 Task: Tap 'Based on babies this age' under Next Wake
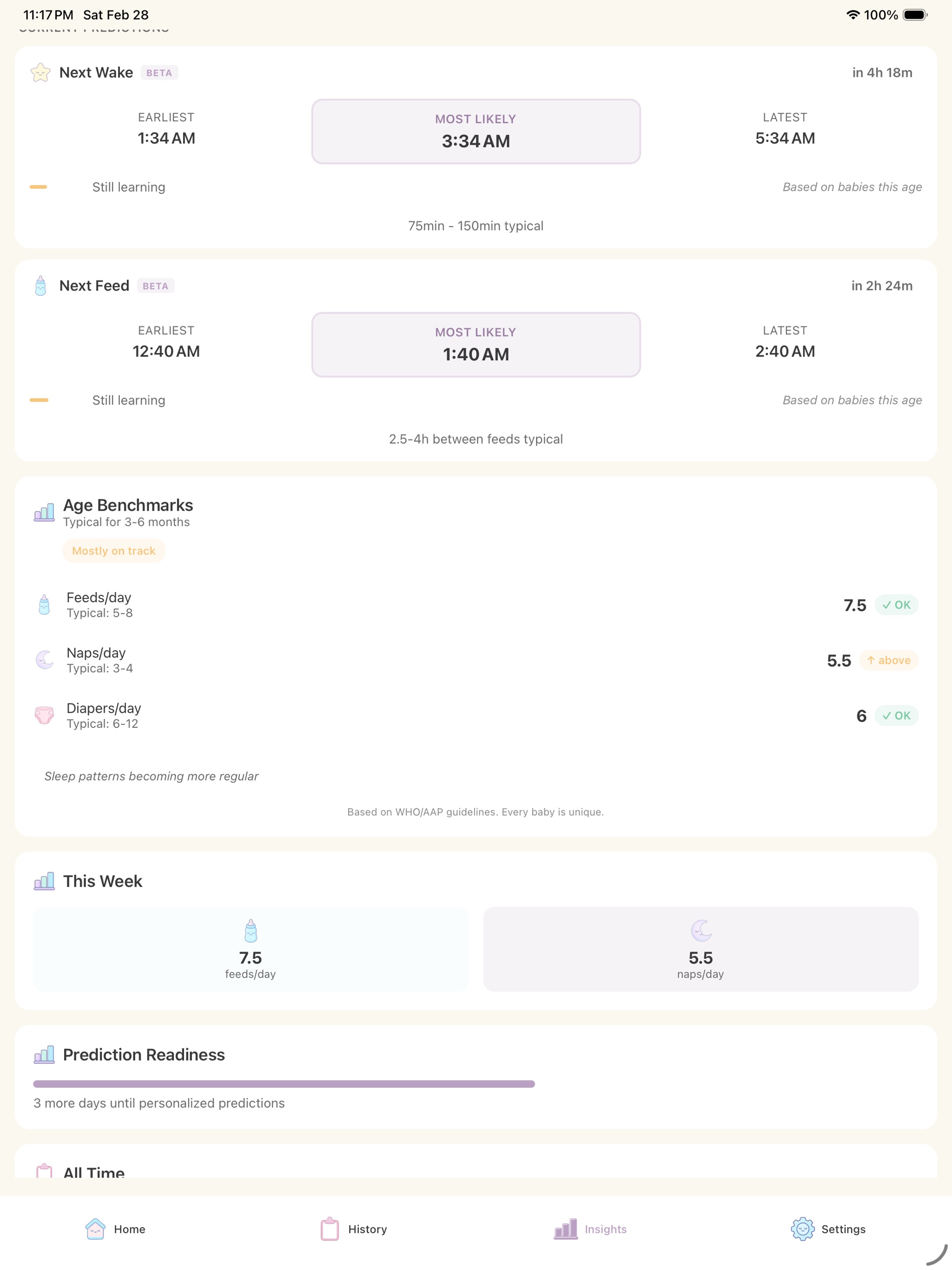point(852,187)
